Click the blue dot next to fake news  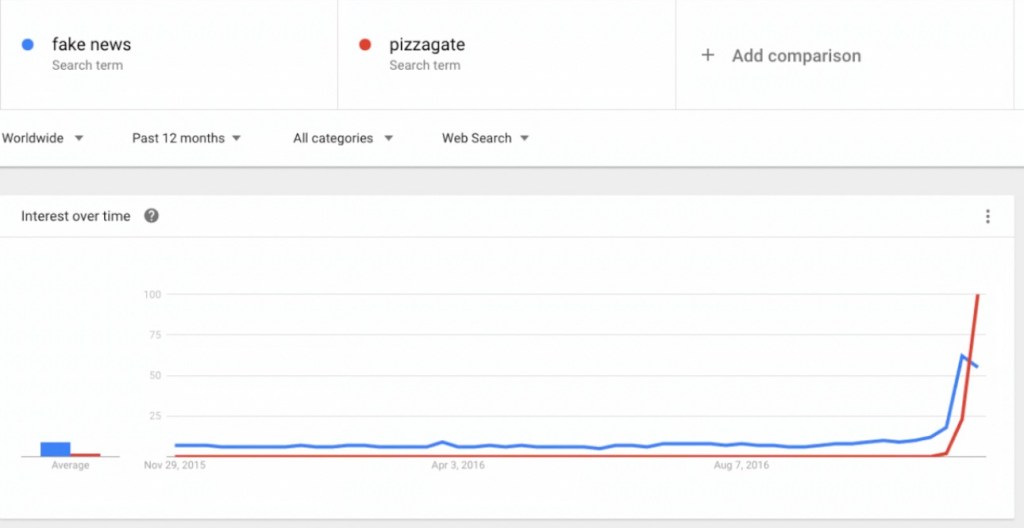click(28, 44)
